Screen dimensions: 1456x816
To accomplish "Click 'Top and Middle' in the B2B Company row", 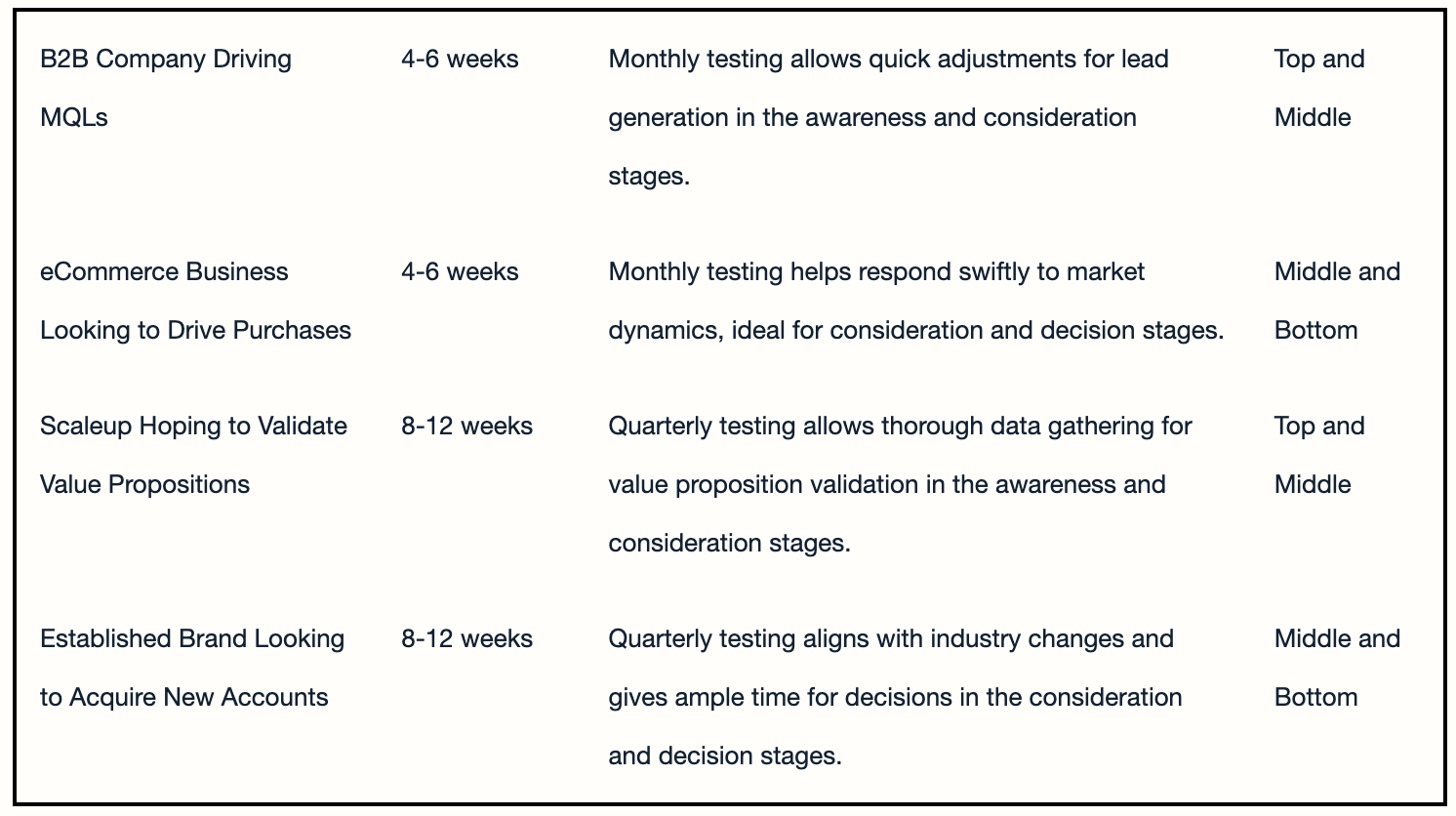I will click(1319, 88).
